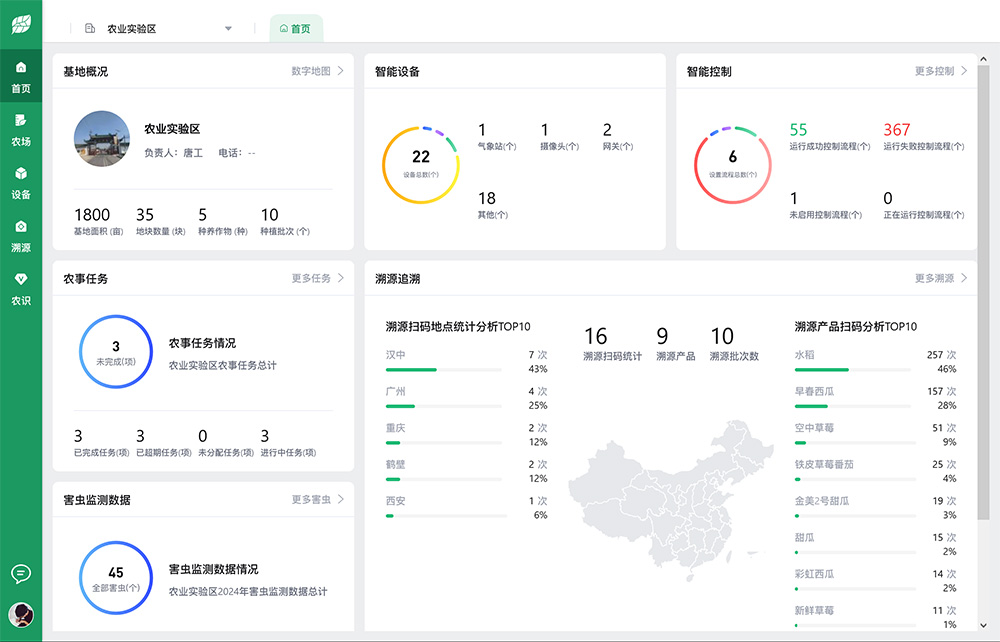Open the 设备 devices sidebar icon
The height and width of the screenshot is (642, 1000).
[21, 182]
